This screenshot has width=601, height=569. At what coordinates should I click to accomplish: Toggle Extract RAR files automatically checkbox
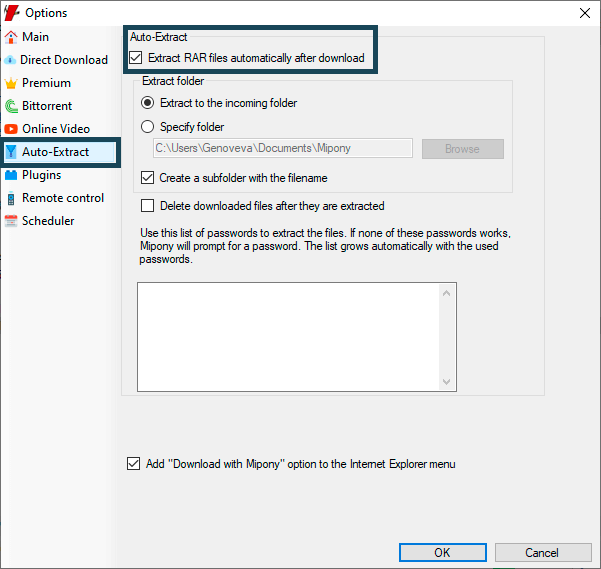point(136,58)
